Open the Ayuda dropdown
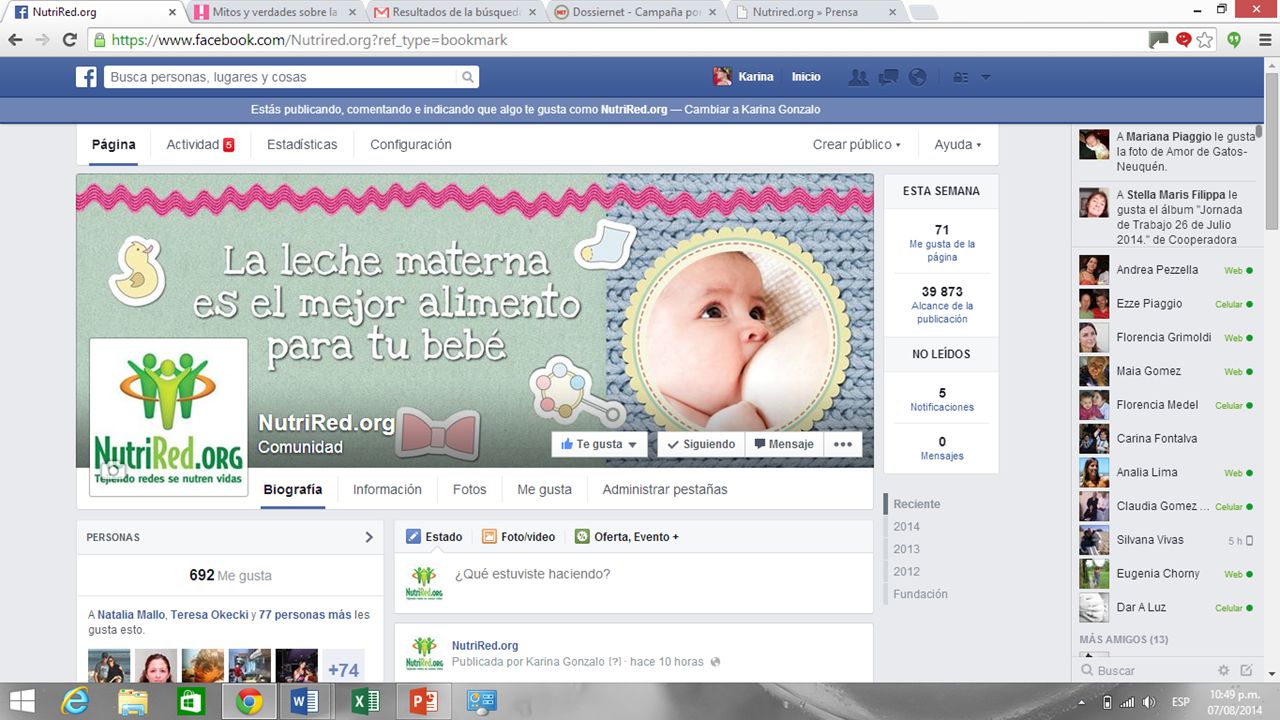 point(957,145)
